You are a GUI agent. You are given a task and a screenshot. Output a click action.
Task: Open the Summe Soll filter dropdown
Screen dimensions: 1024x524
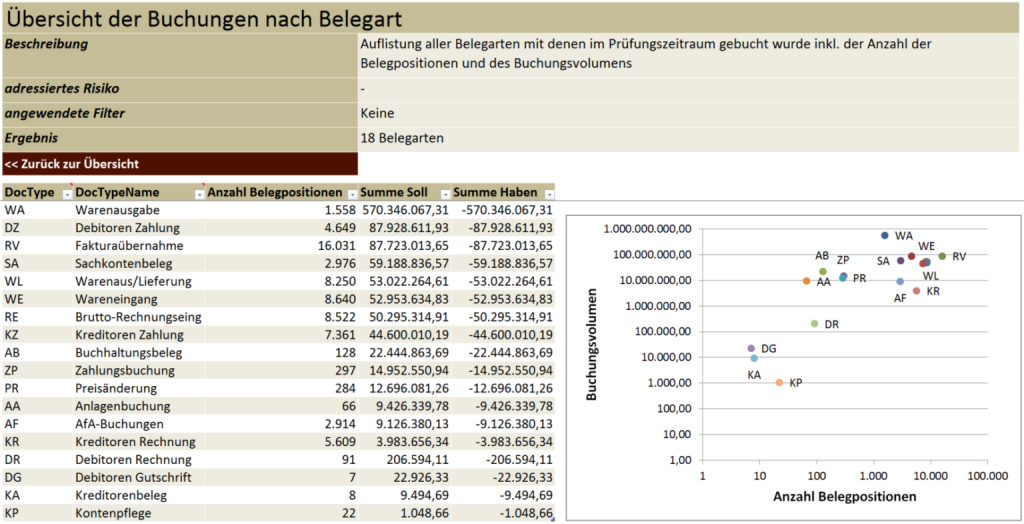[445, 193]
